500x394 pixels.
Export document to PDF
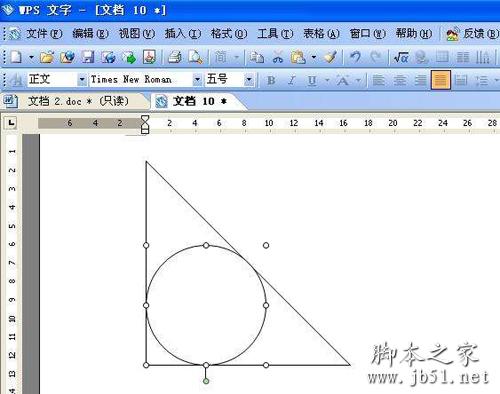(x=149, y=57)
